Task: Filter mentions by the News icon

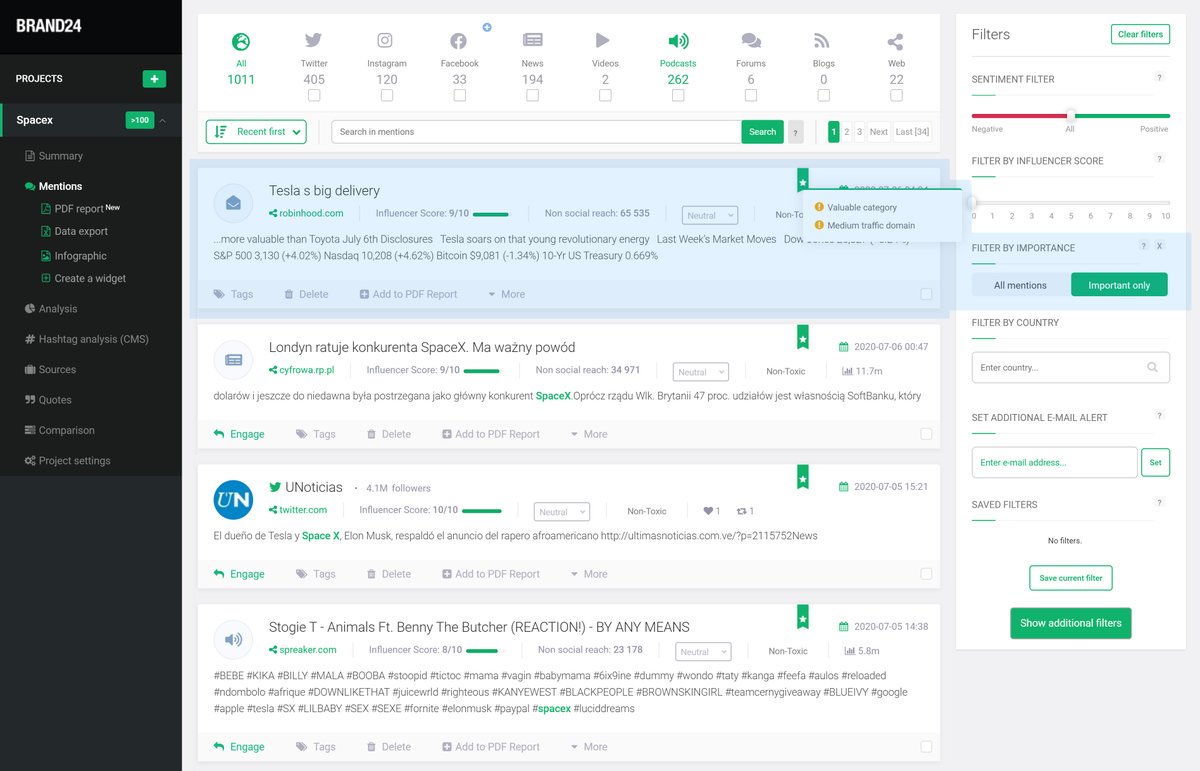Action: (x=533, y=41)
